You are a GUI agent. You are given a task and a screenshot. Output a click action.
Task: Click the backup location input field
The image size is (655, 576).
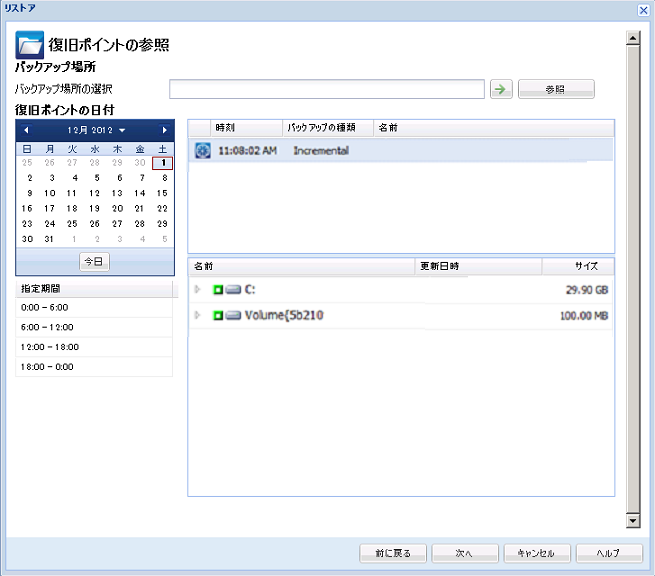coord(327,90)
